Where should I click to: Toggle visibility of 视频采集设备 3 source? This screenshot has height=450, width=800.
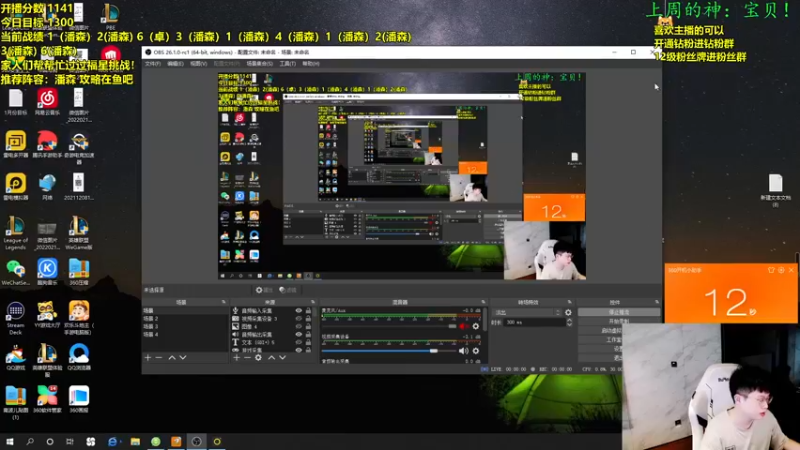pos(298,318)
